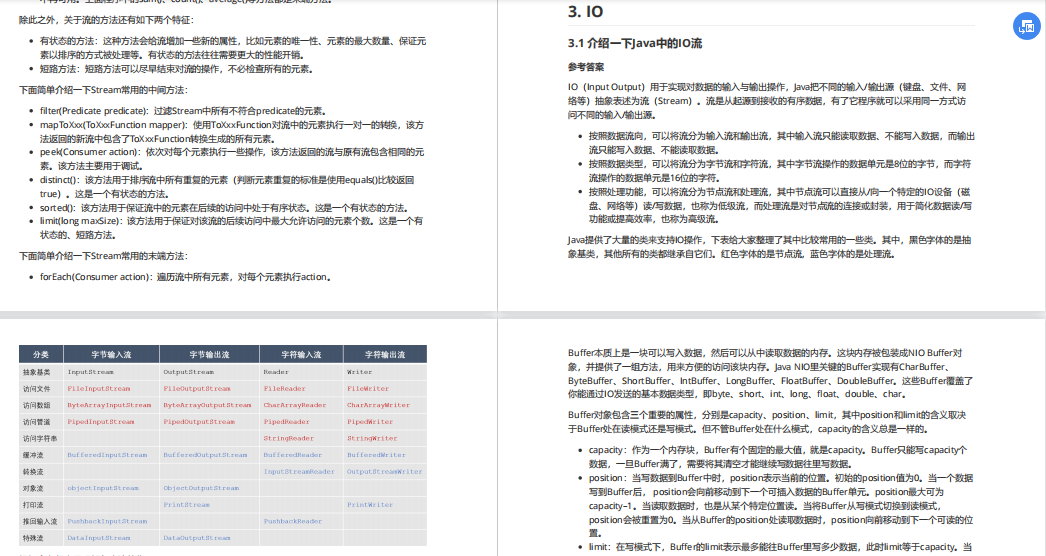Select the '字节输入流' column header
Viewport: 1046px width, 556px height.
coord(111,354)
